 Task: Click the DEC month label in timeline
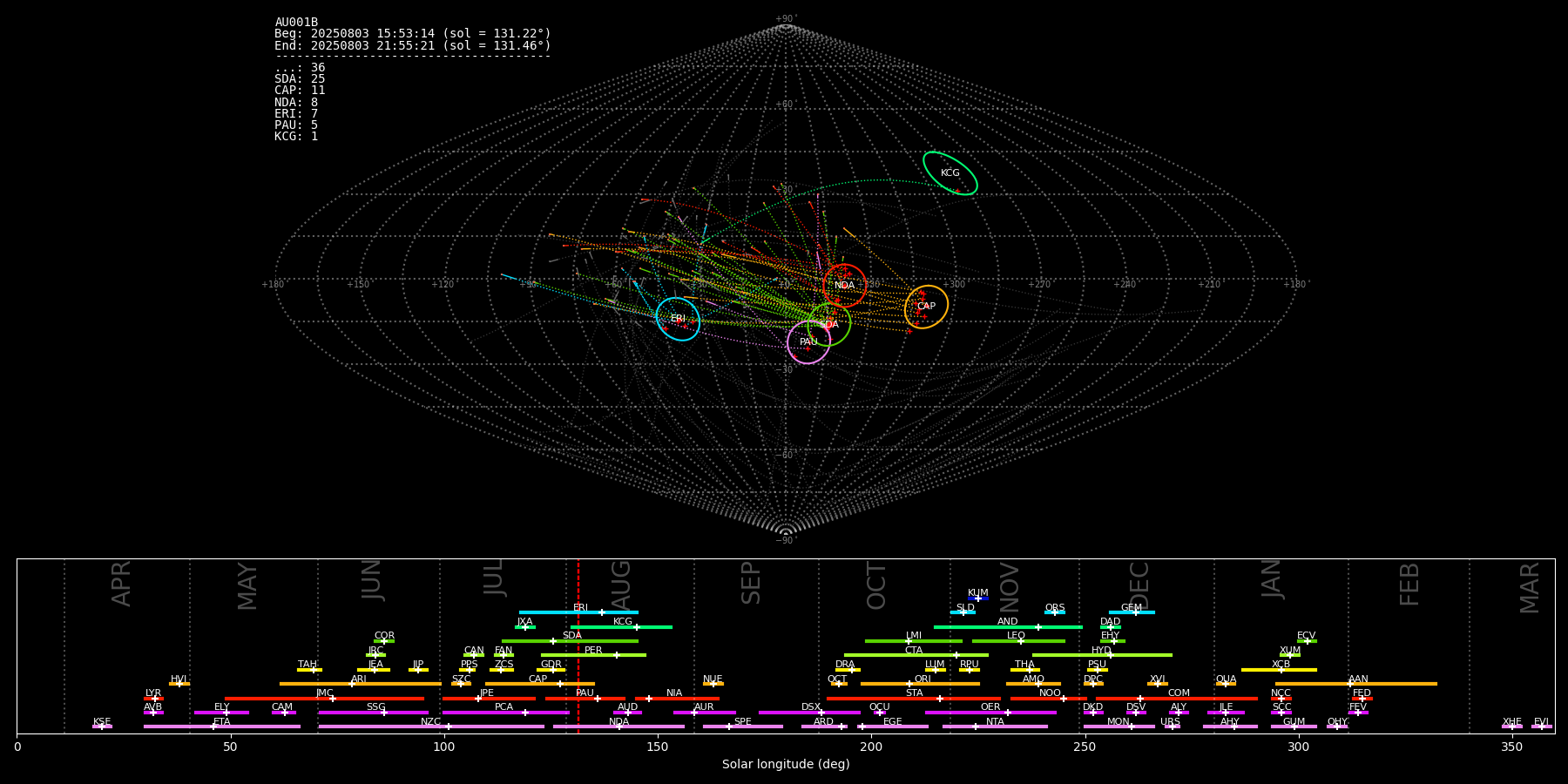1139,585
